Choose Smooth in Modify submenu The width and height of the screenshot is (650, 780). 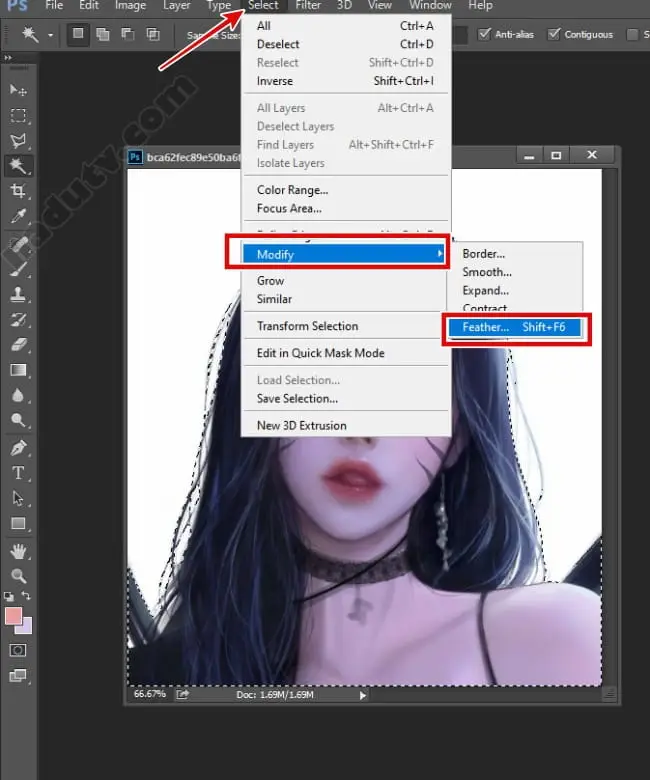[x=515, y=272]
